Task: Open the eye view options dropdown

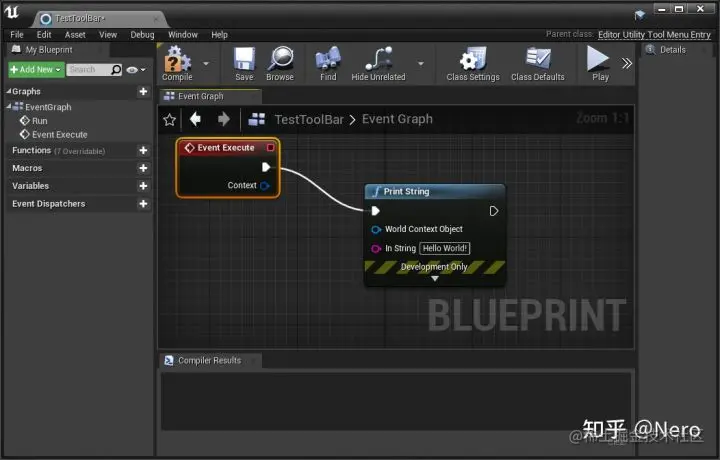Action: tap(136, 70)
